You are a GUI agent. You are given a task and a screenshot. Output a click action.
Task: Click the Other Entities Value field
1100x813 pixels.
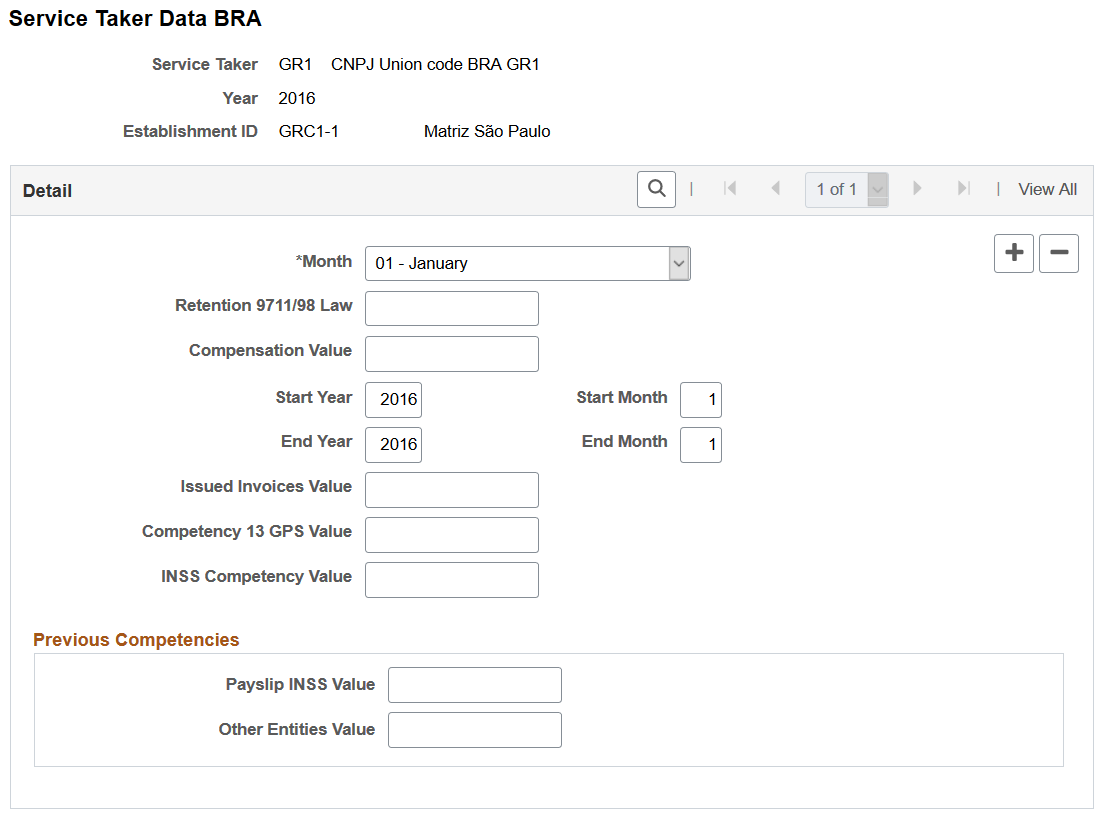474,729
